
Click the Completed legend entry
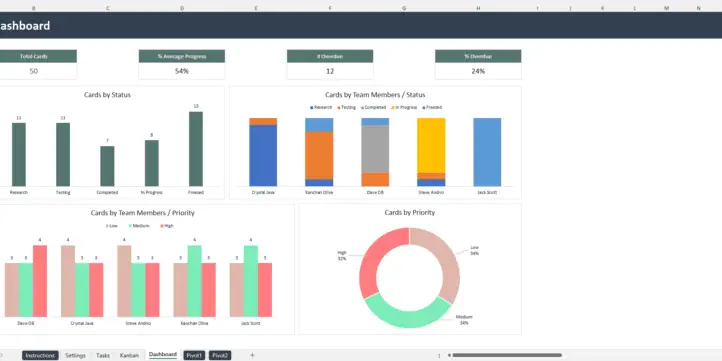click(x=373, y=107)
